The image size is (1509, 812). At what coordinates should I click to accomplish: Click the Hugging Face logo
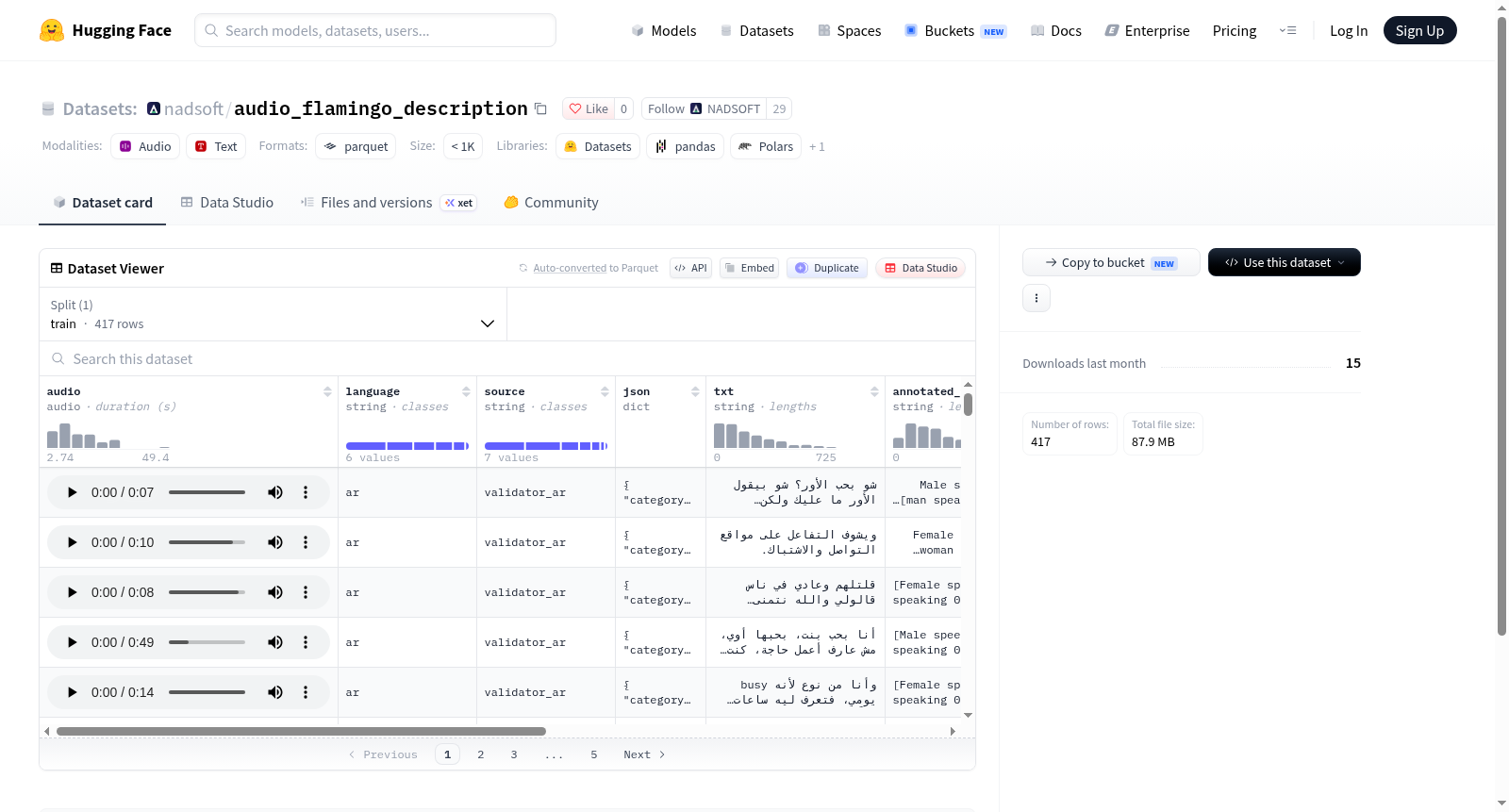(x=106, y=30)
